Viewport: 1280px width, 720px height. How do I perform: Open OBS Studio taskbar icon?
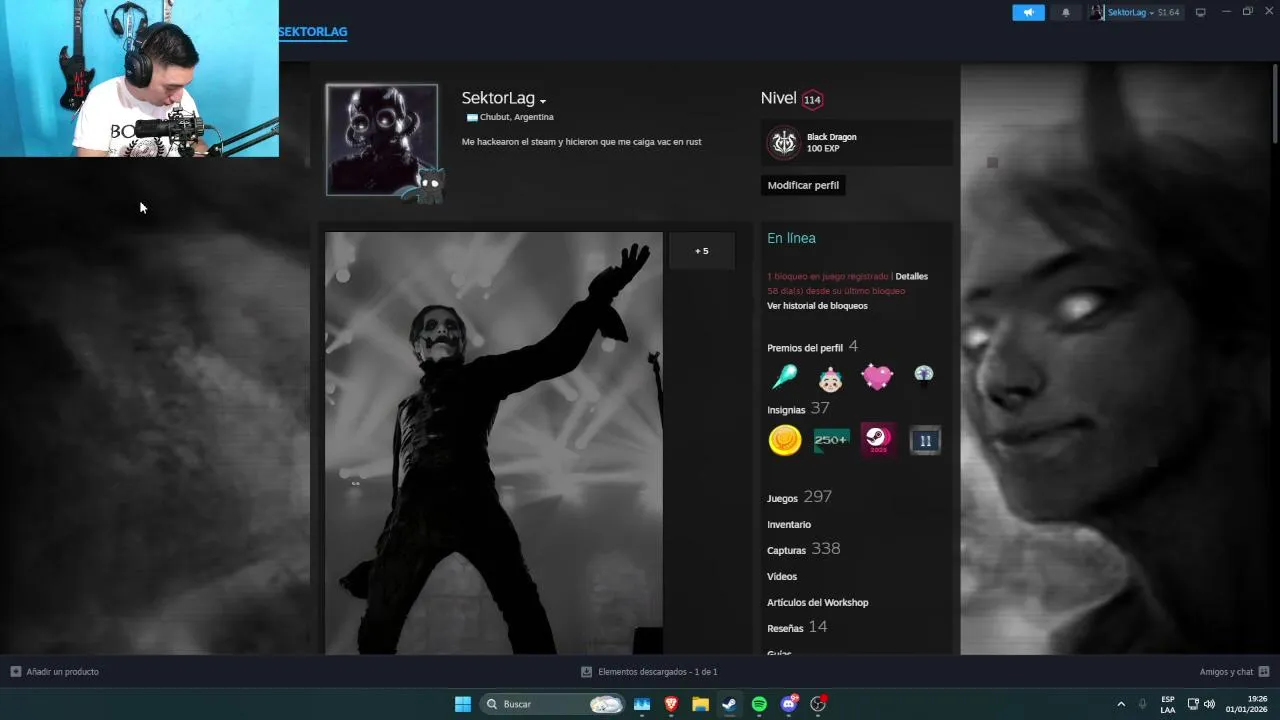[x=818, y=704]
